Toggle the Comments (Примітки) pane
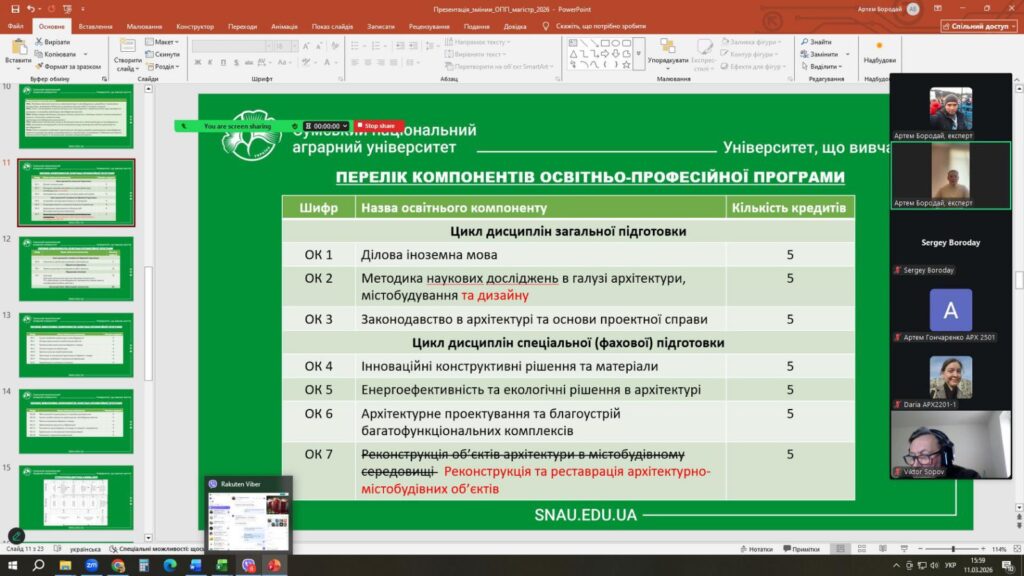The image size is (1024, 576). click(x=801, y=549)
